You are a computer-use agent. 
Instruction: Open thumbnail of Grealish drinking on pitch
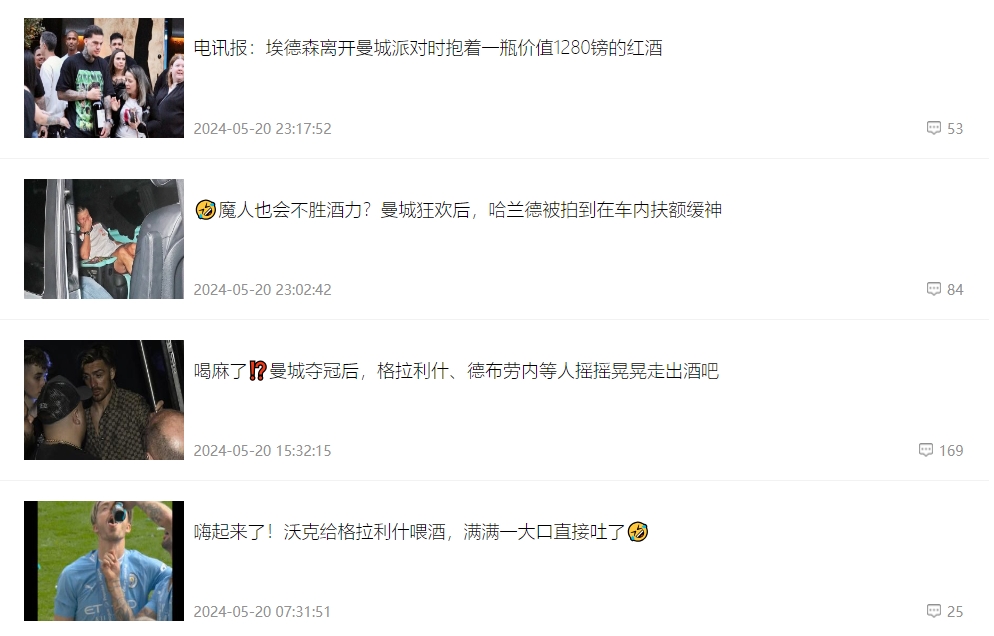point(104,561)
